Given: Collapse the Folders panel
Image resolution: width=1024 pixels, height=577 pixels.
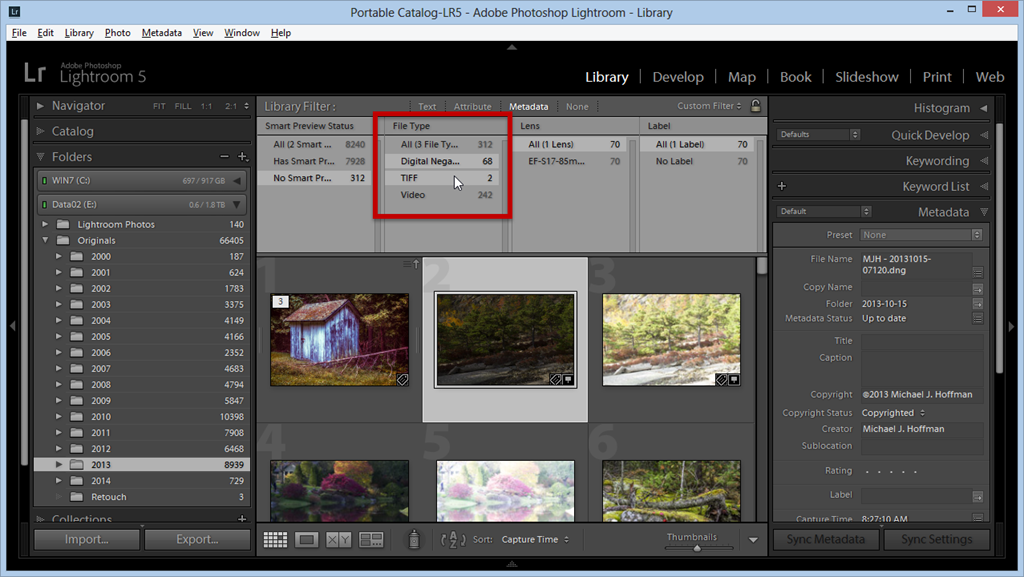Looking at the screenshot, I should [40, 157].
